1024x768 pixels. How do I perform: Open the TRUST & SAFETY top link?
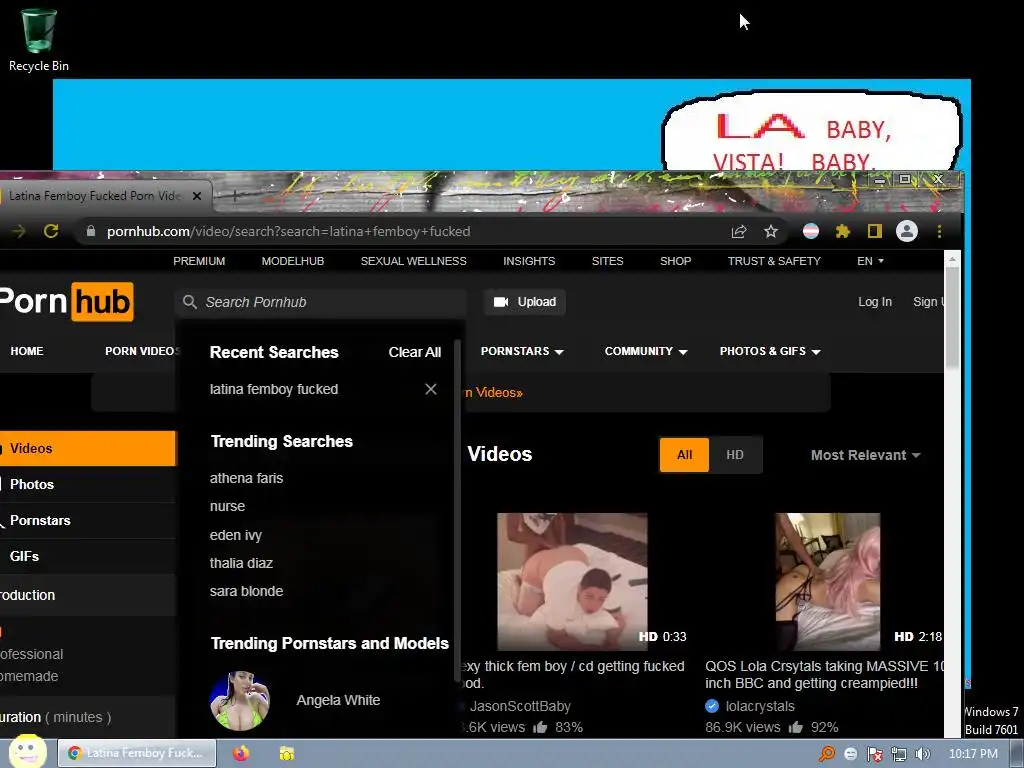tap(774, 261)
